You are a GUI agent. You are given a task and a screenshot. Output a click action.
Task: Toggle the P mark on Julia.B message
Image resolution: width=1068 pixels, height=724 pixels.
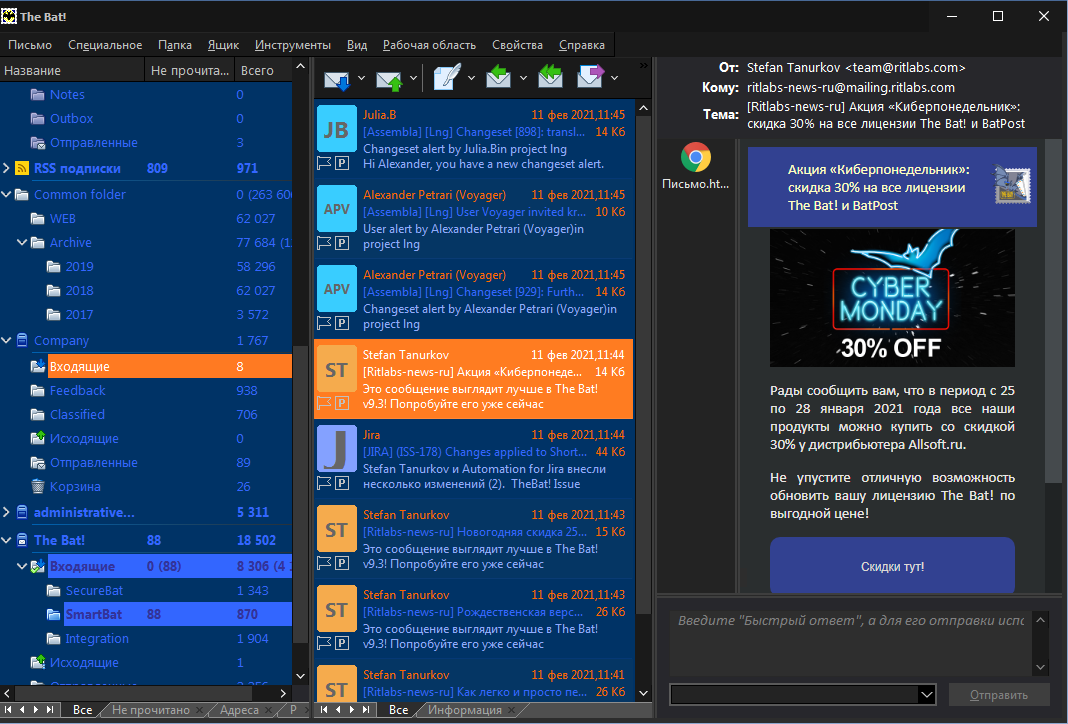(x=342, y=163)
